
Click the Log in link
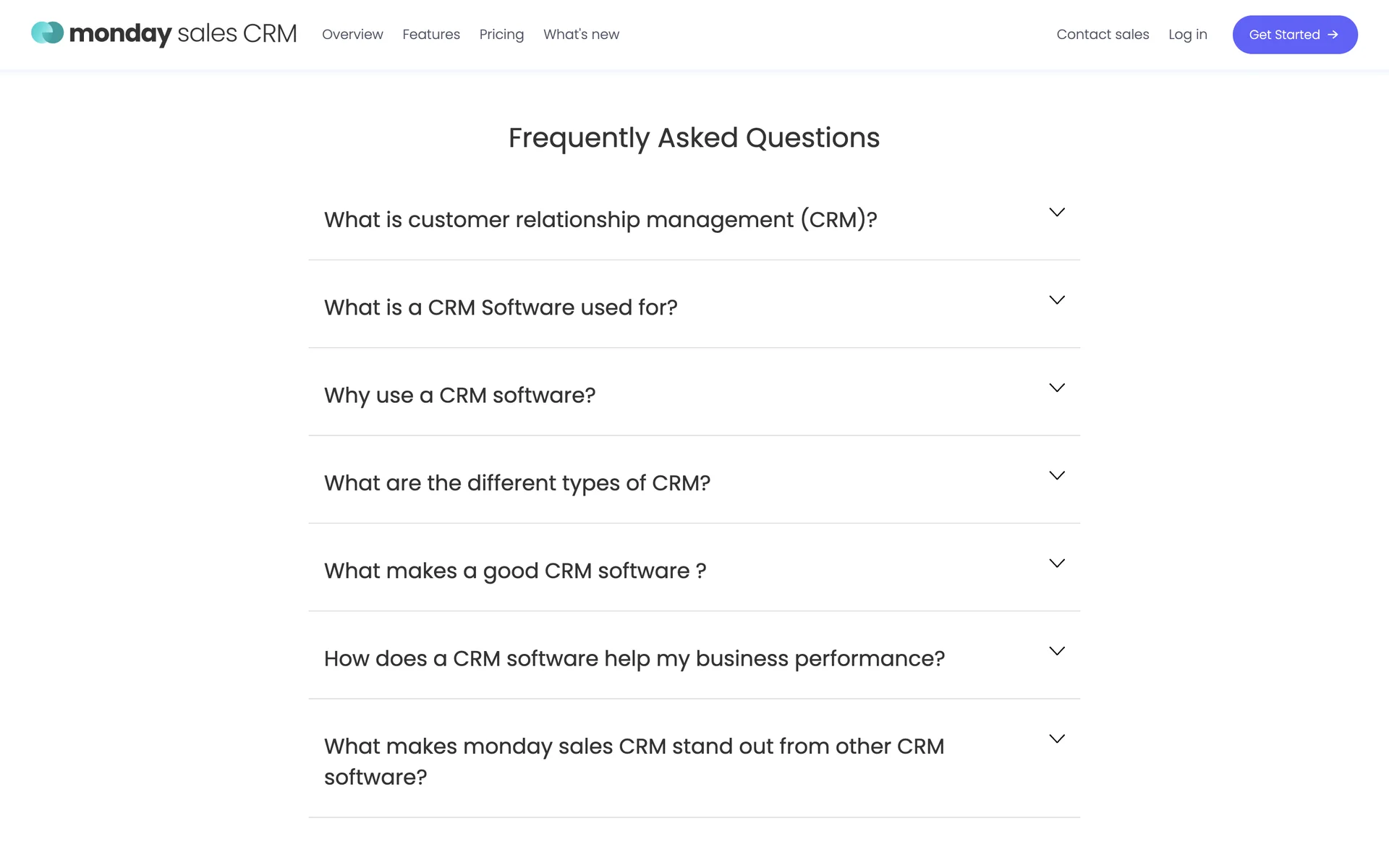1187,34
